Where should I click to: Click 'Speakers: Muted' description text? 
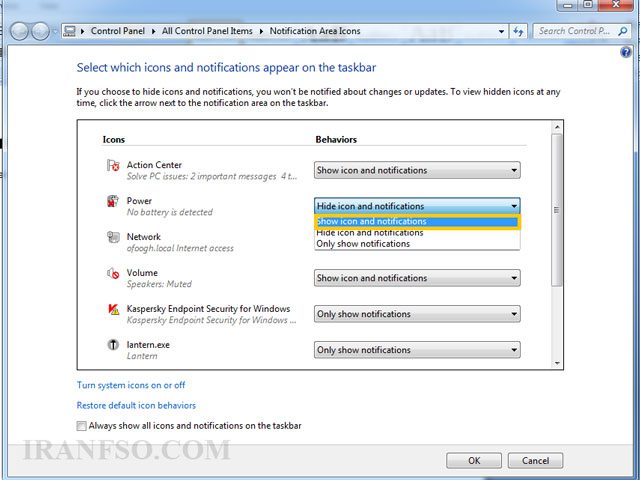click(159, 284)
